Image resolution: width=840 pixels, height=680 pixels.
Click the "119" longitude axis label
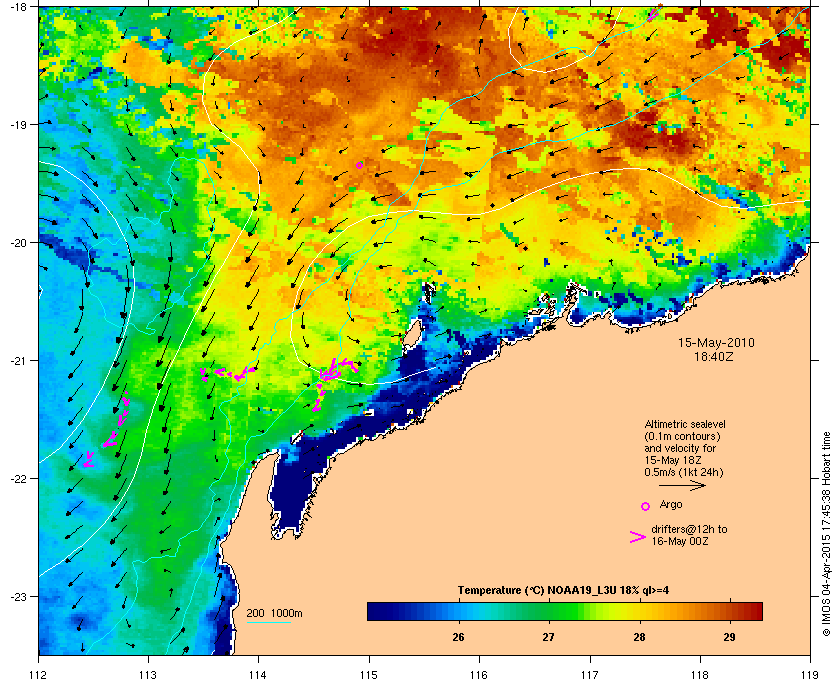809,674
